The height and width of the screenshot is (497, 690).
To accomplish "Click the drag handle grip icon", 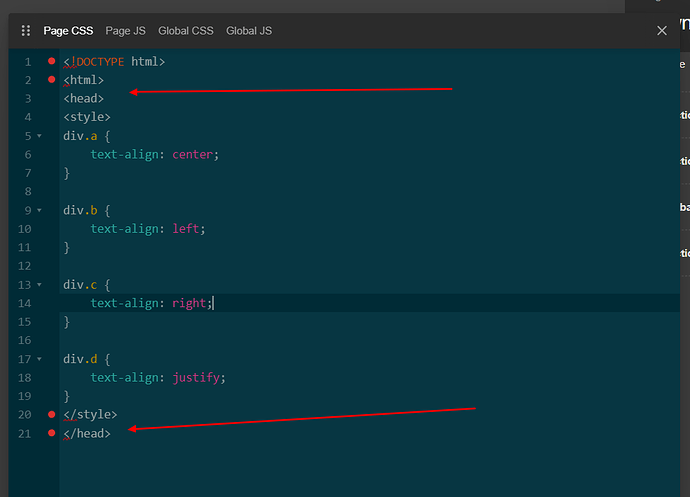I will point(26,31).
